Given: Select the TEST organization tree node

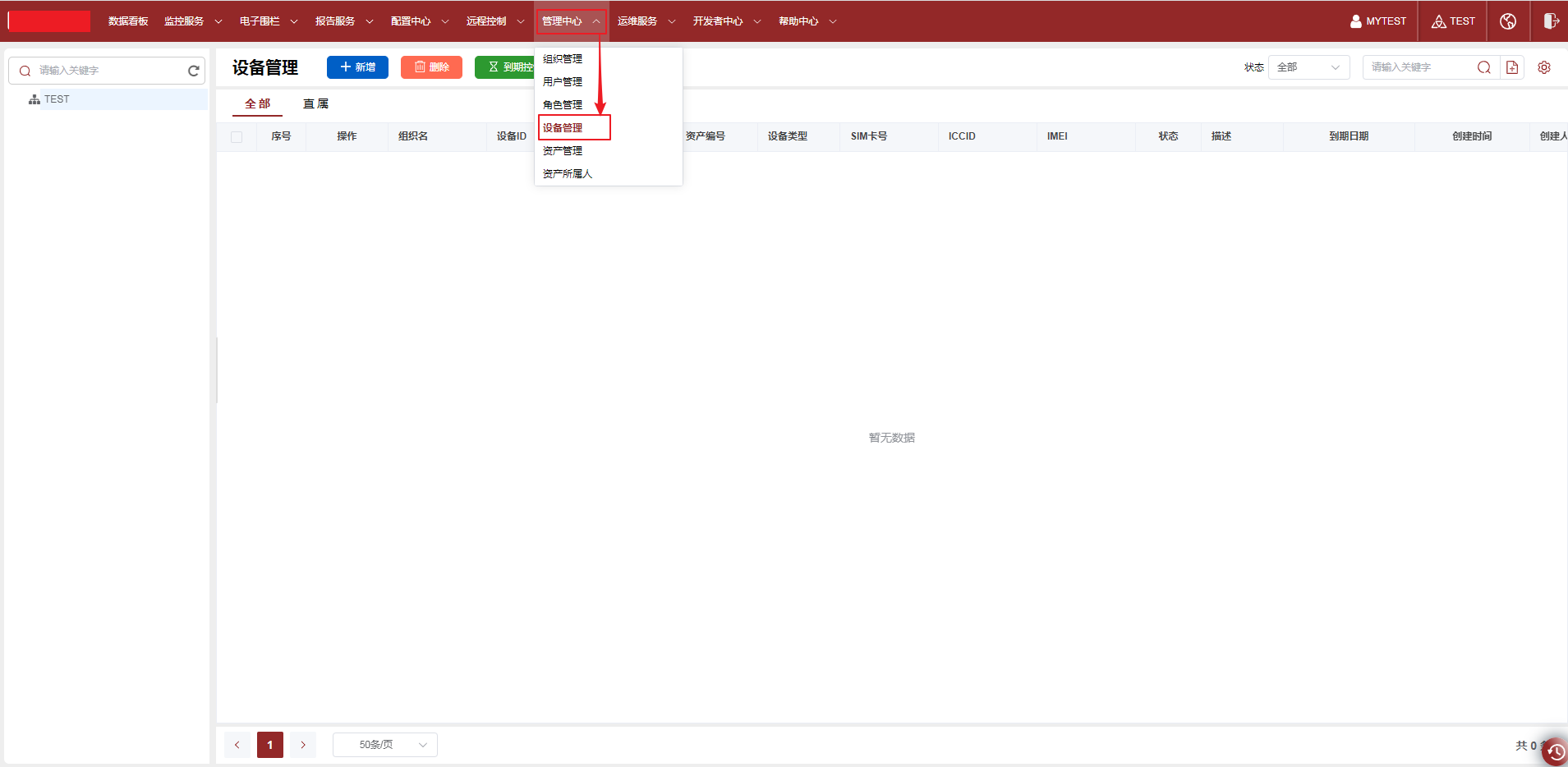Looking at the screenshot, I should pos(57,99).
